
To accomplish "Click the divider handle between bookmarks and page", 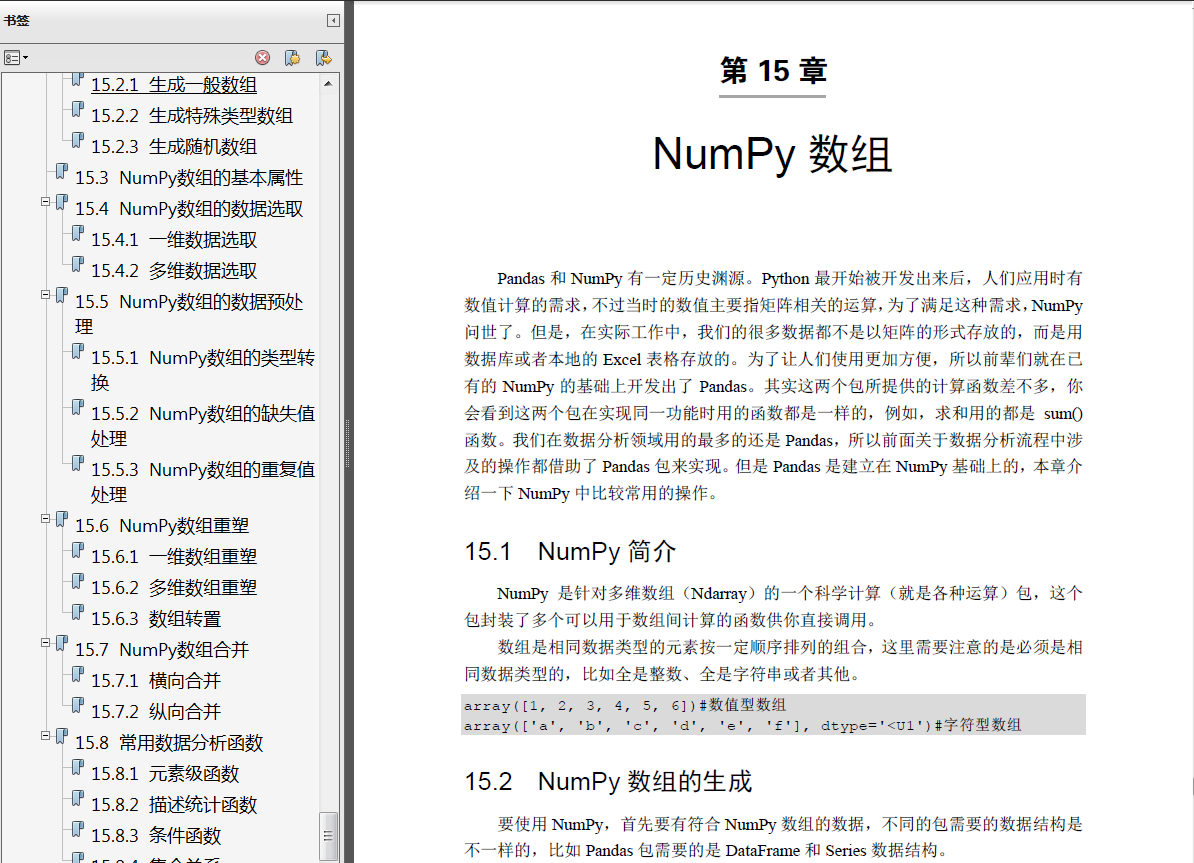I will [x=348, y=443].
